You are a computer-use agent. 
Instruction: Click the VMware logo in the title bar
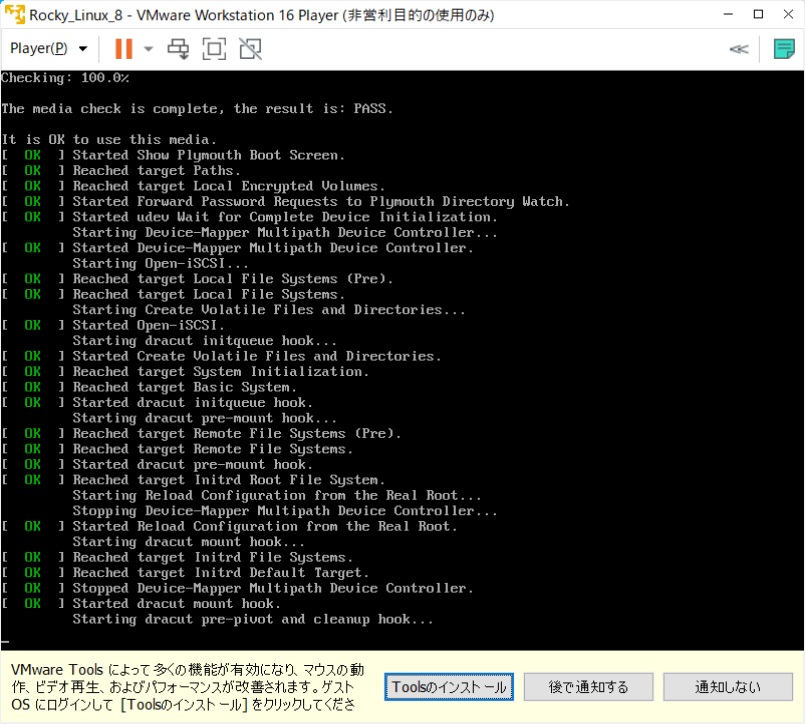point(14,14)
